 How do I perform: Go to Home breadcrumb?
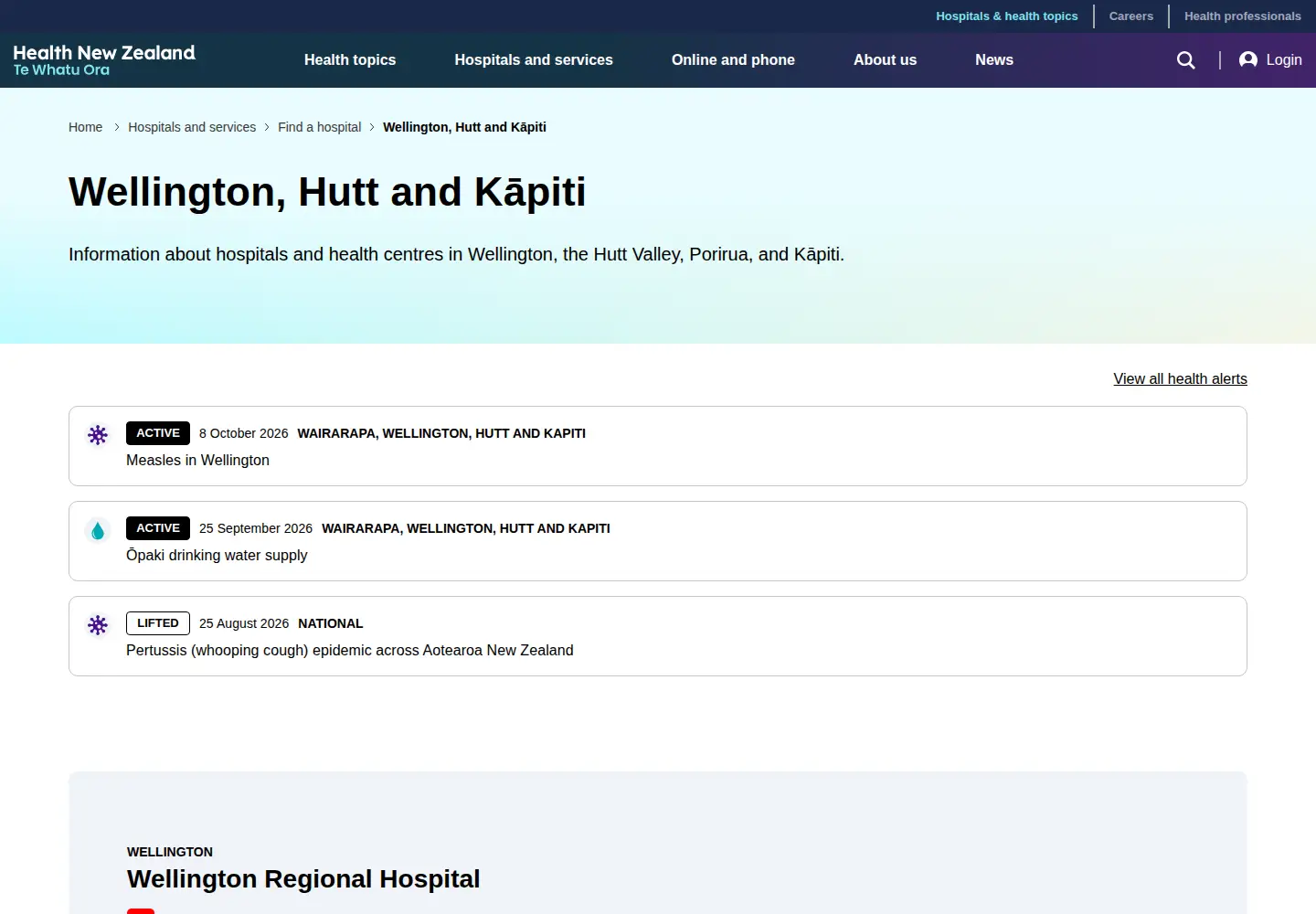(x=85, y=127)
